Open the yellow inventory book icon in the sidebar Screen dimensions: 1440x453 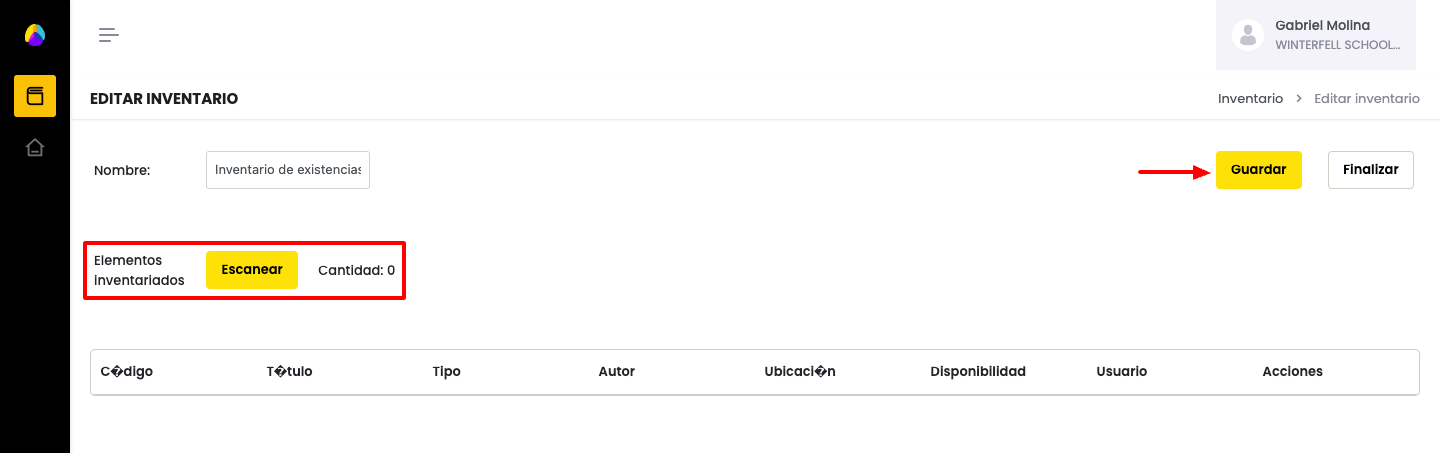pos(35,96)
